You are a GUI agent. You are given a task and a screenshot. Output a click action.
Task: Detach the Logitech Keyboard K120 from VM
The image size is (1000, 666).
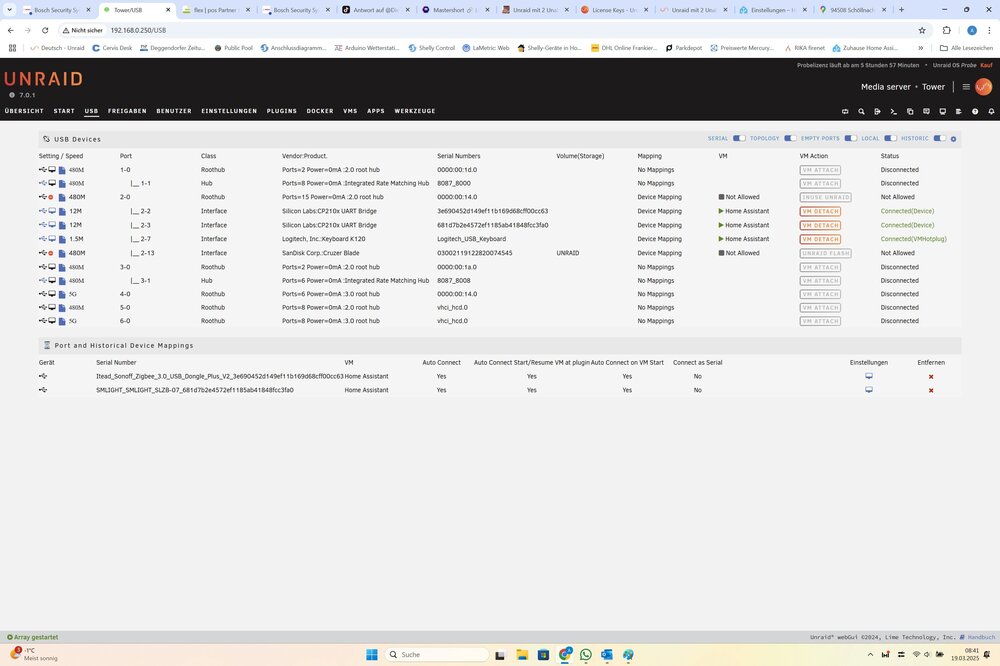point(820,239)
